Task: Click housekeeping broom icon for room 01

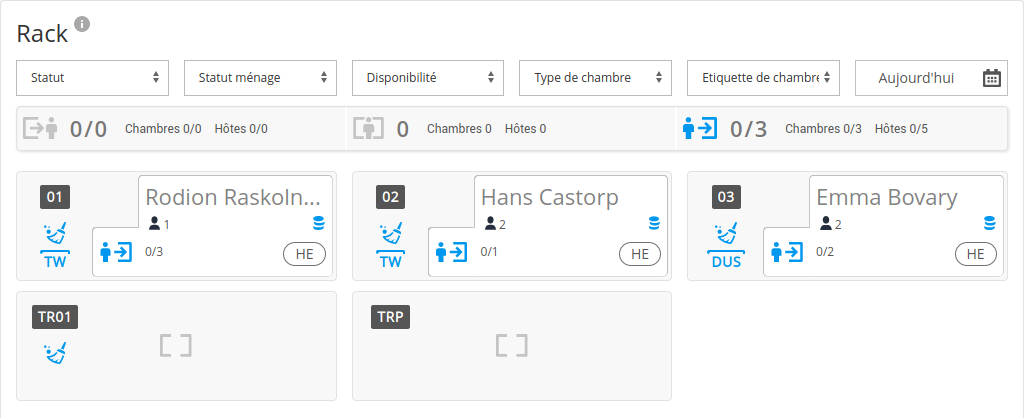Action: [x=56, y=236]
